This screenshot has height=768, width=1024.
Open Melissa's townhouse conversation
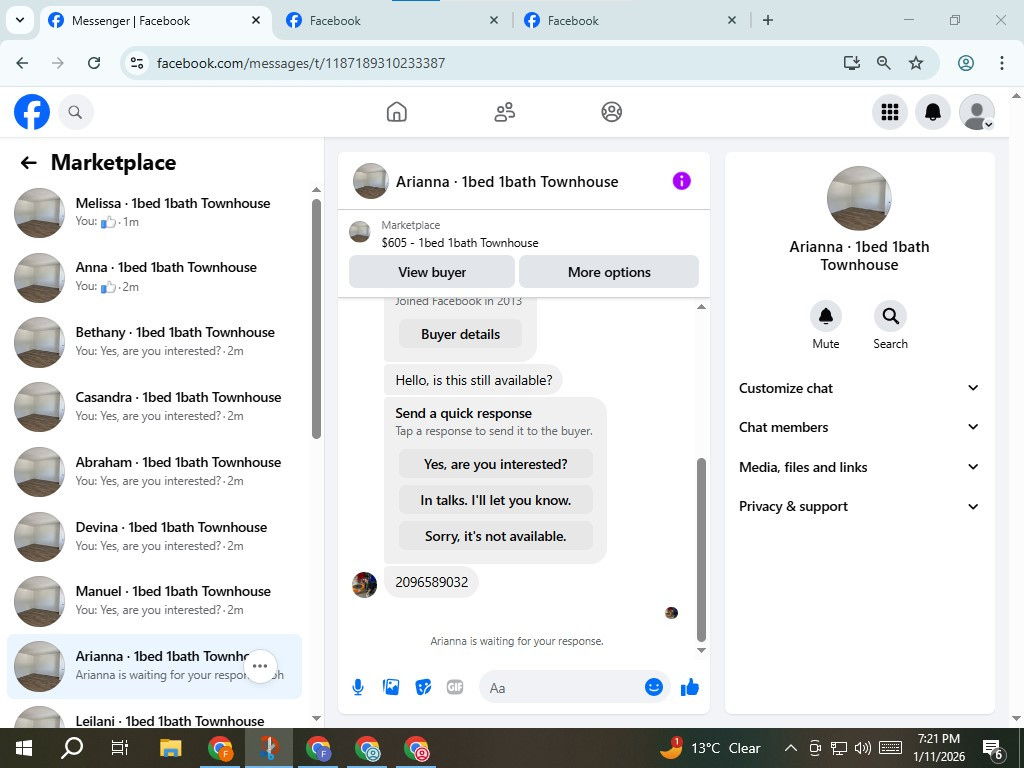pyautogui.click(x=155, y=212)
